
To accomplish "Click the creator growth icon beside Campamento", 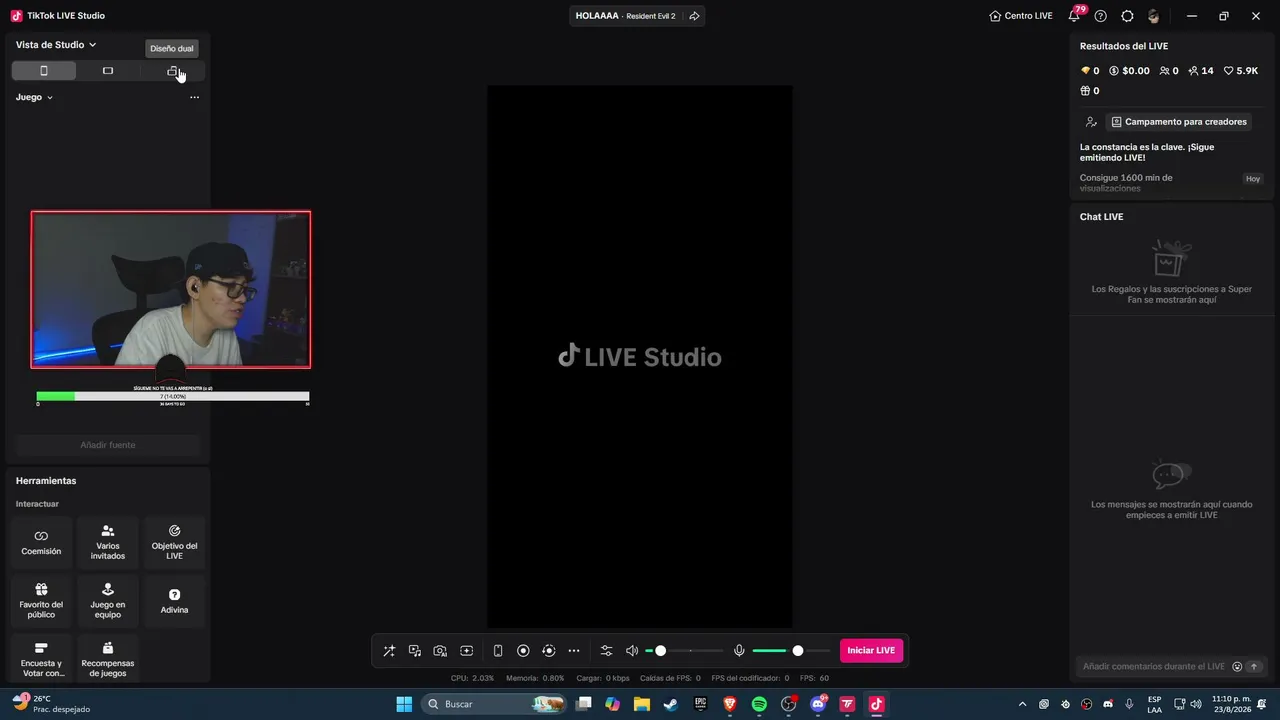I will [x=1091, y=122].
